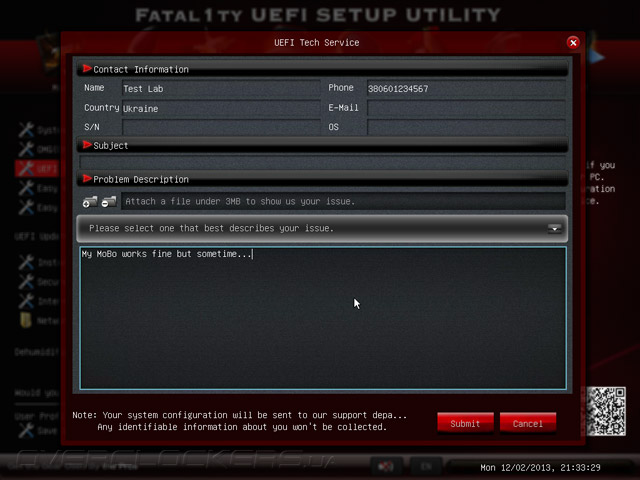Click the QR code image
This screenshot has width=640, height=480.
pos(606,411)
